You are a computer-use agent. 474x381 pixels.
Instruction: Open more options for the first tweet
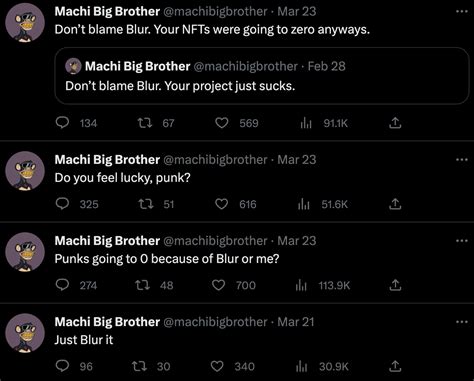[462, 12]
